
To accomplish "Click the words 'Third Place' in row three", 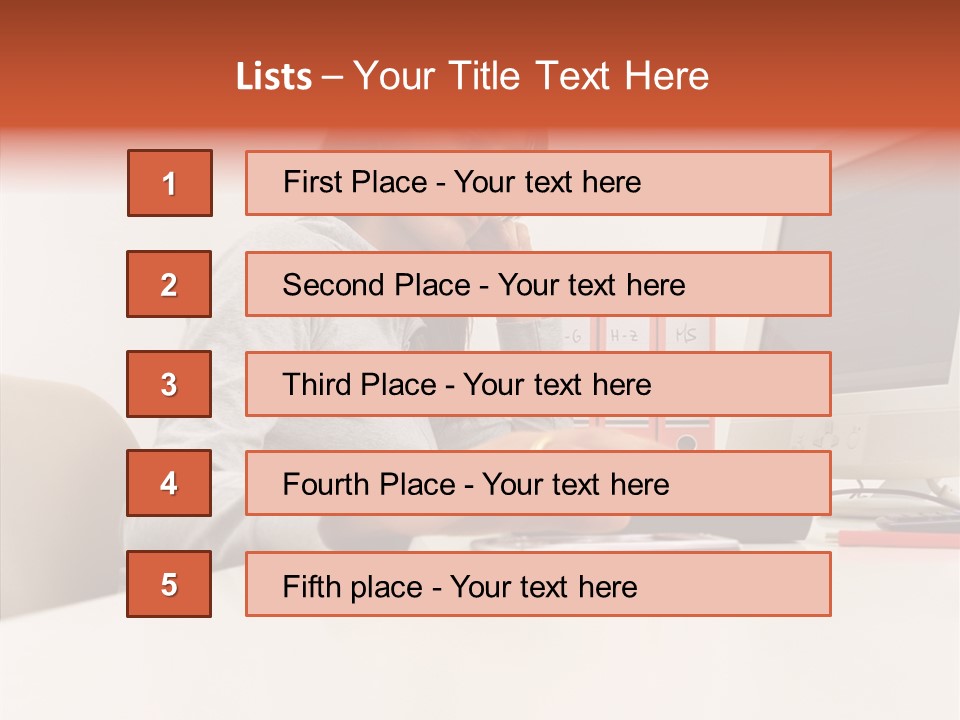I will [359, 384].
